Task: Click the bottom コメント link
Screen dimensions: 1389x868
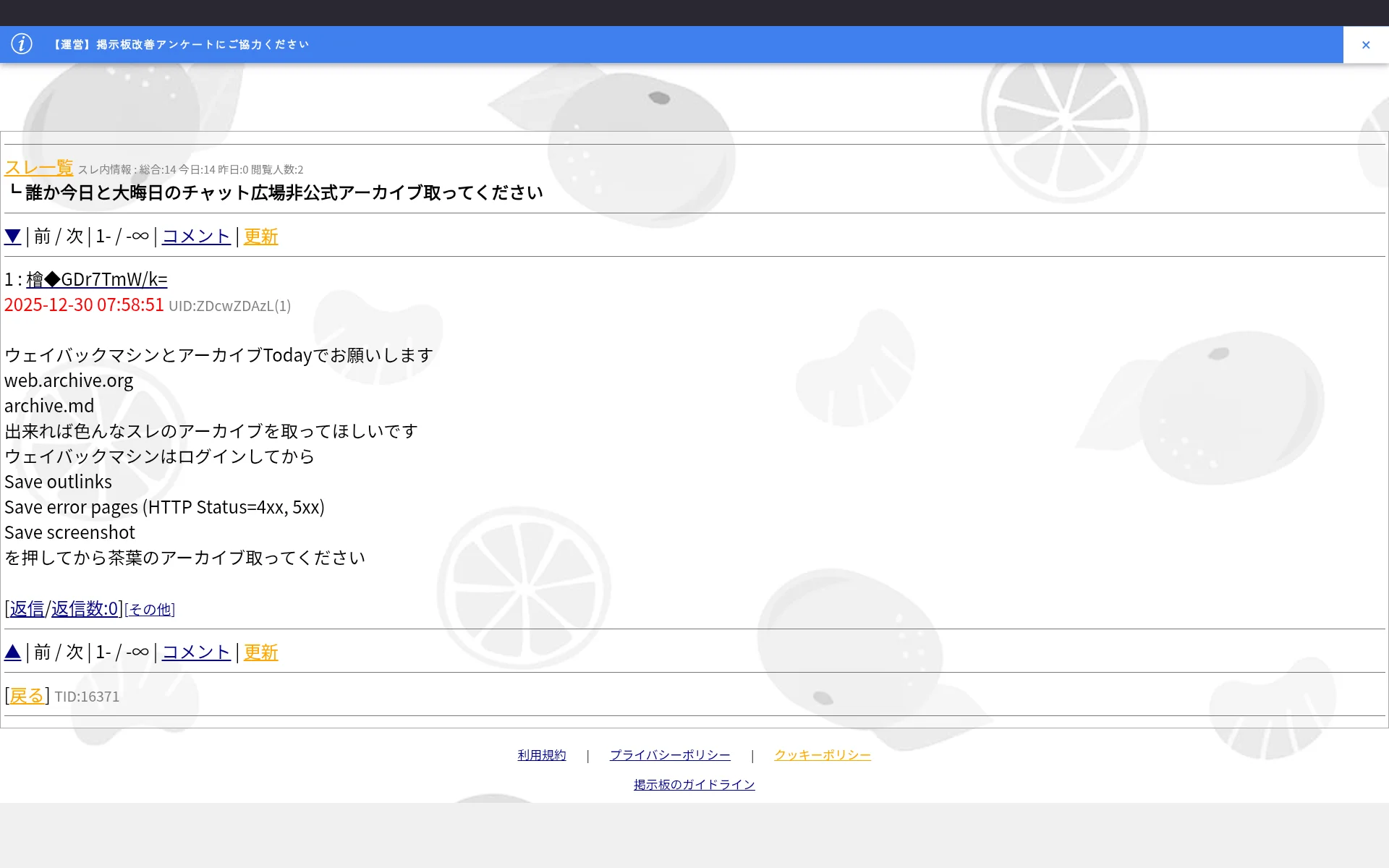Action: coord(196,652)
